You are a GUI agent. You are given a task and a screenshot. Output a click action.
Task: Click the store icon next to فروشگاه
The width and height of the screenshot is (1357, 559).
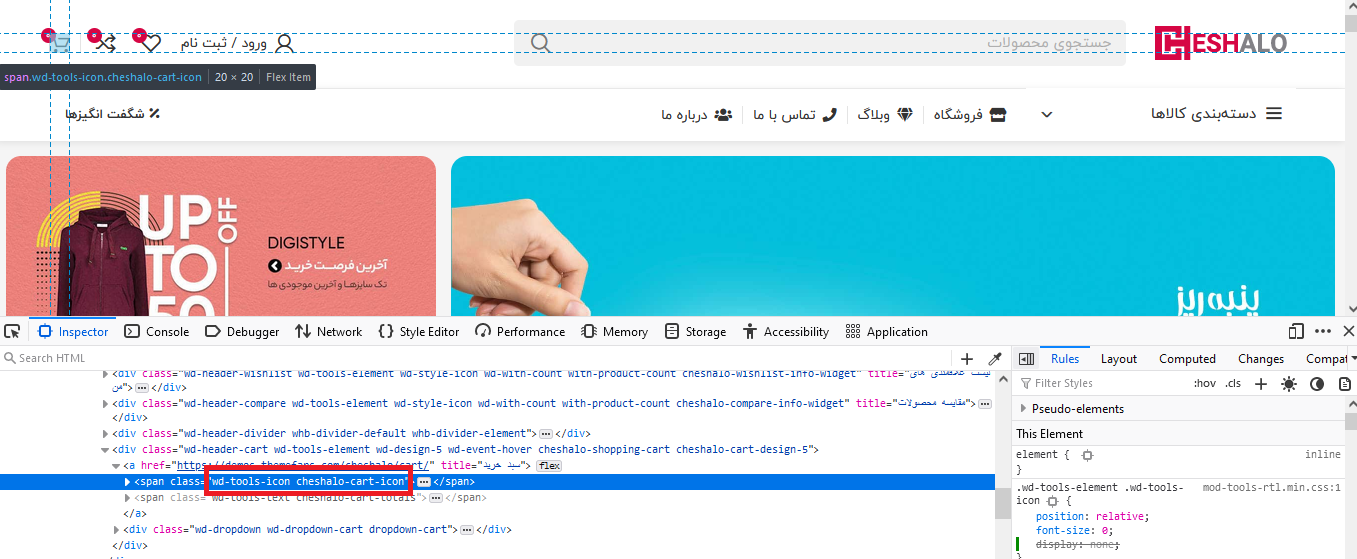(997, 114)
